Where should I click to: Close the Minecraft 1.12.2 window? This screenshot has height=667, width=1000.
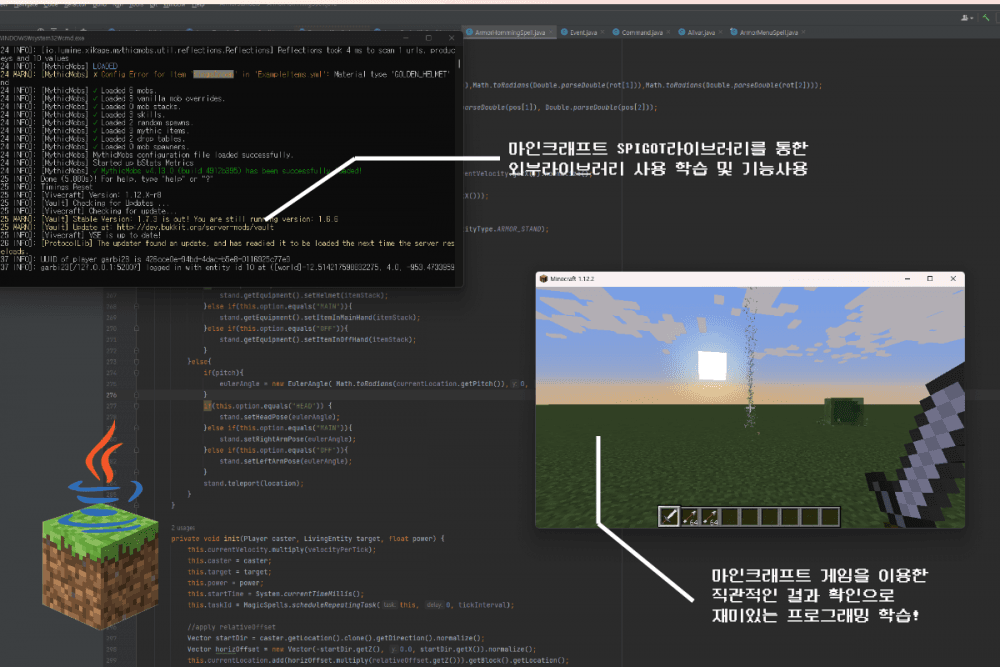[x=953, y=279]
